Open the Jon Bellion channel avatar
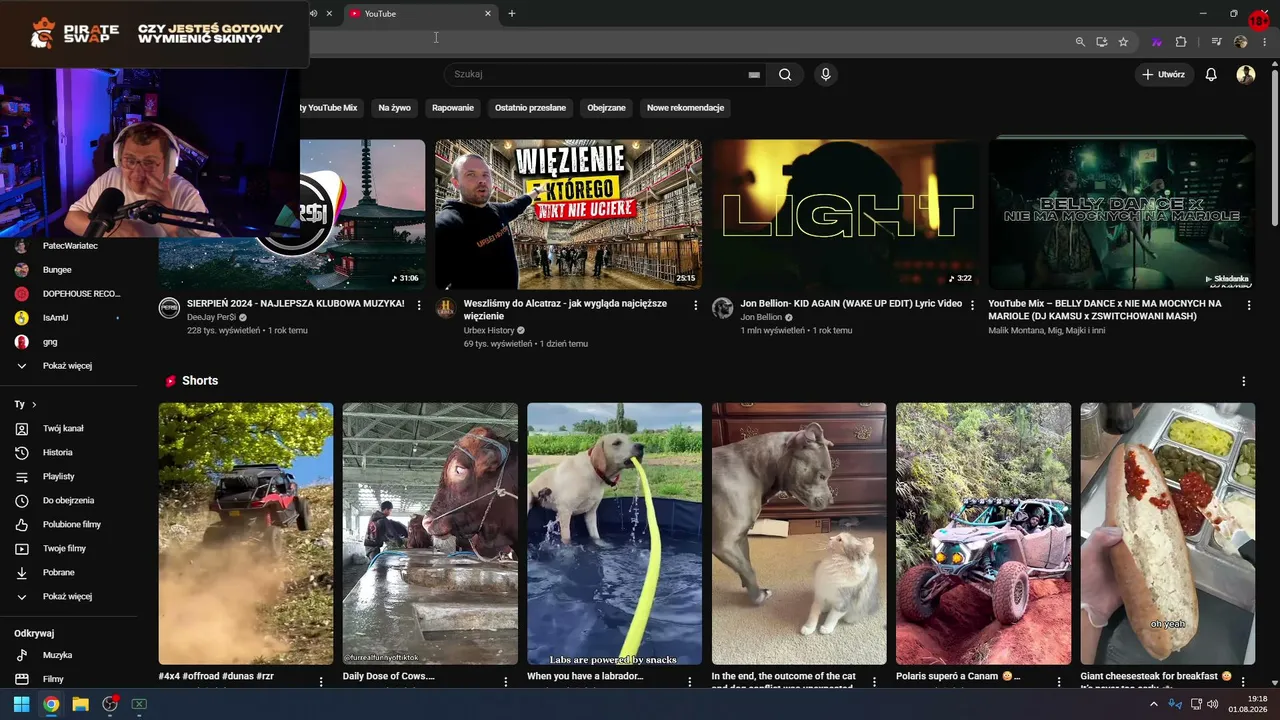Viewport: 1280px width, 720px height. pos(722,308)
